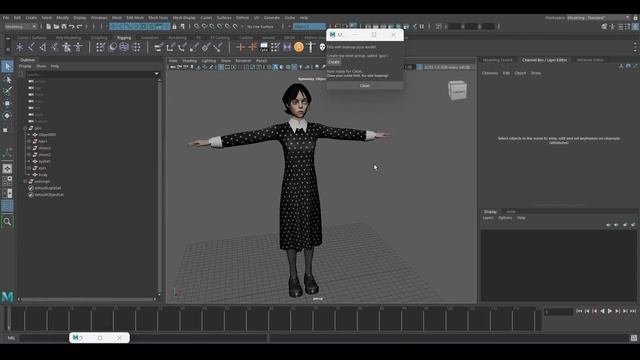
Task: Open the blue Symmetry dropdown in status line
Action: tap(309, 27)
